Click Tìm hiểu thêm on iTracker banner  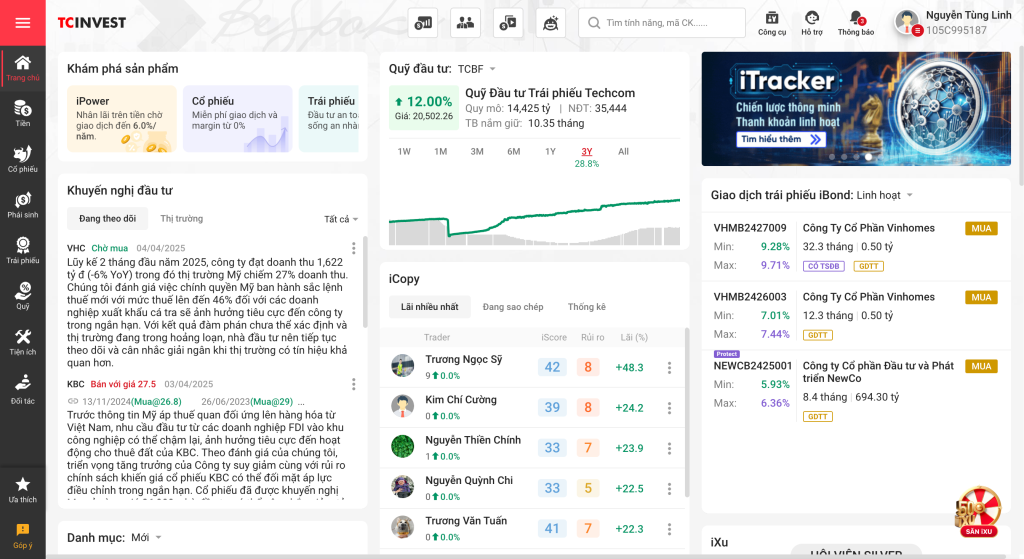pyautogui.click(x=781, y=139)
